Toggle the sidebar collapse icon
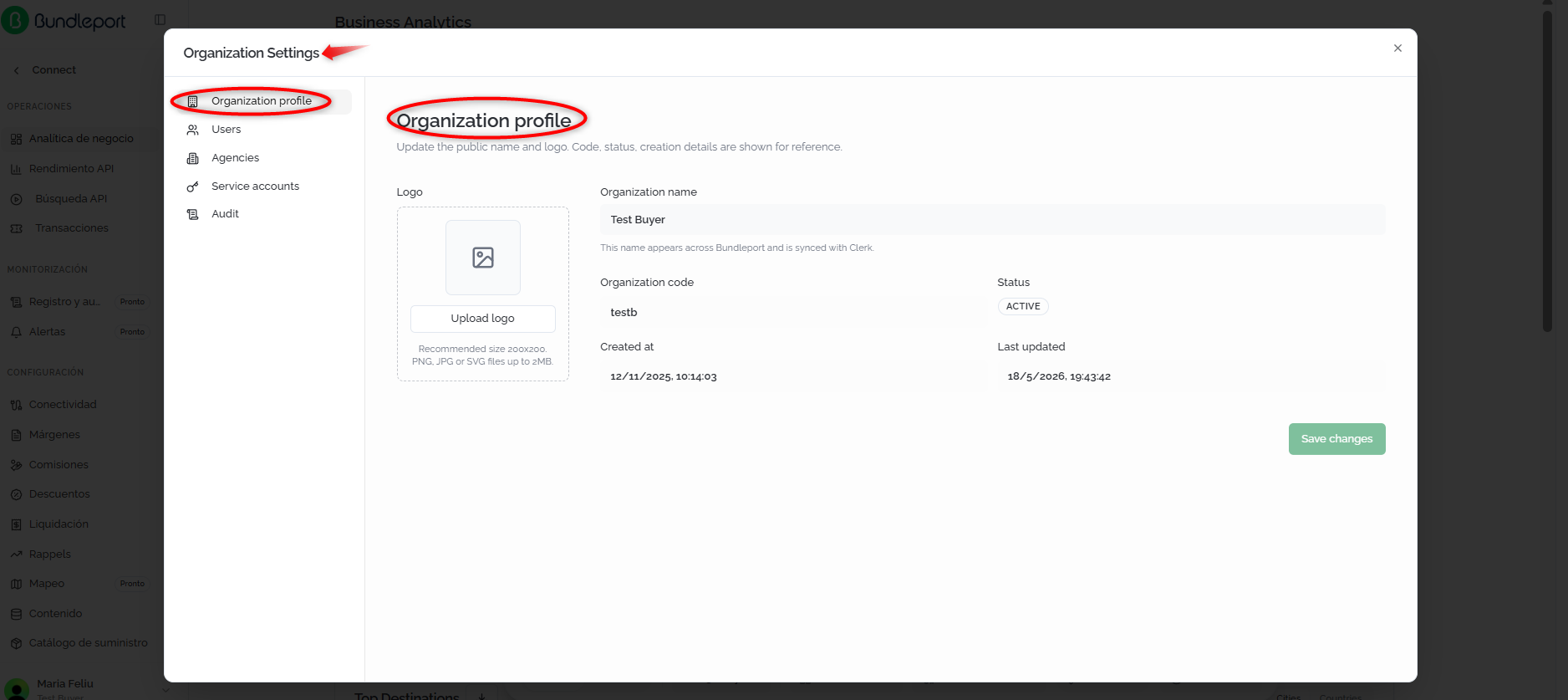1568x700 pixels. 160,19
